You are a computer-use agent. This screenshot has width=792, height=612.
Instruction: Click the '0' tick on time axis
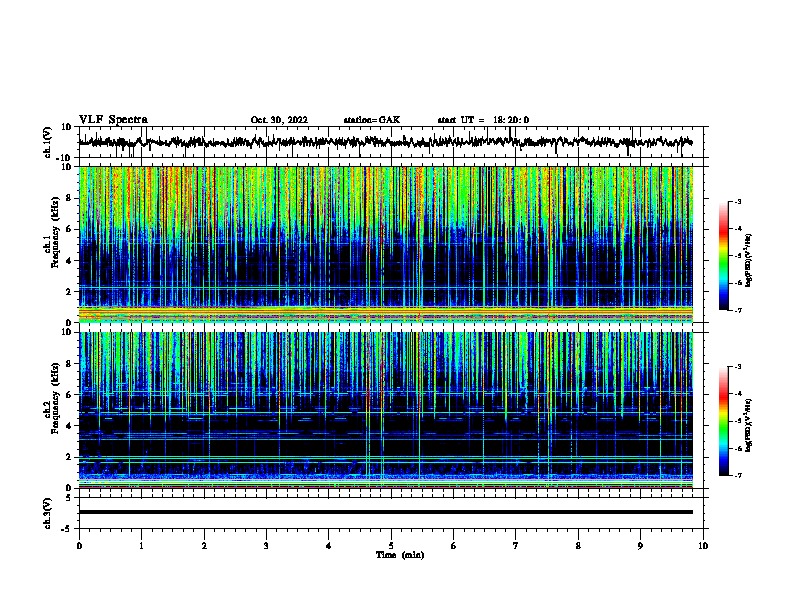click(x=79, y=546)
